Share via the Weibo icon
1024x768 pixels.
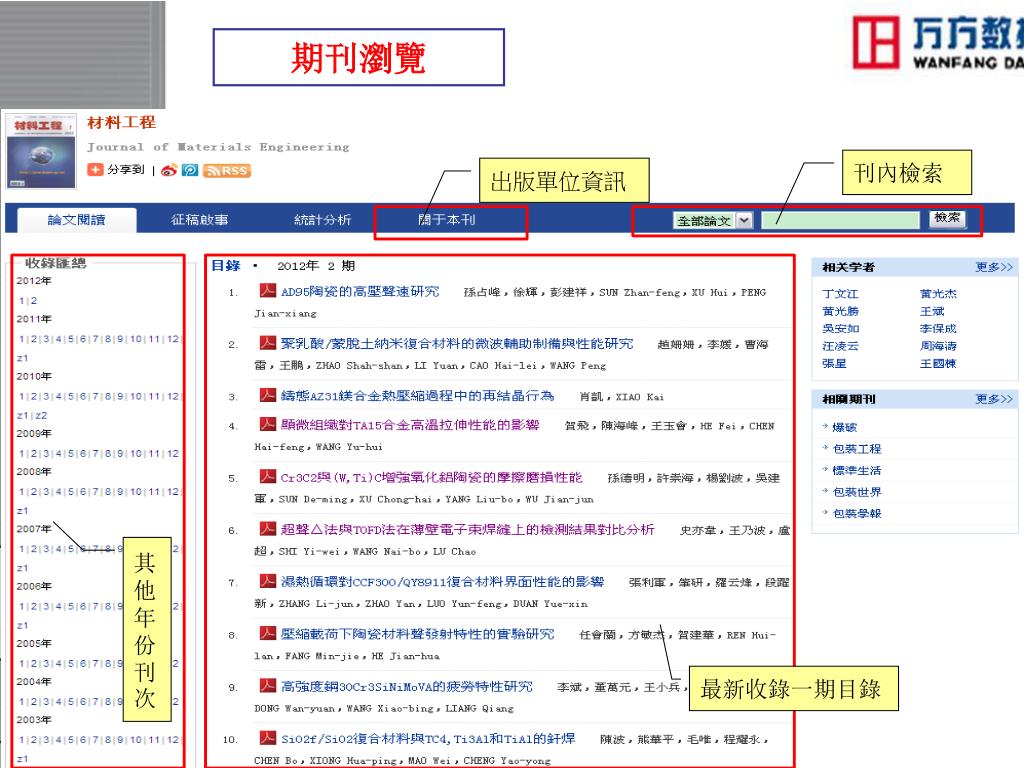[x=169, y=170]
